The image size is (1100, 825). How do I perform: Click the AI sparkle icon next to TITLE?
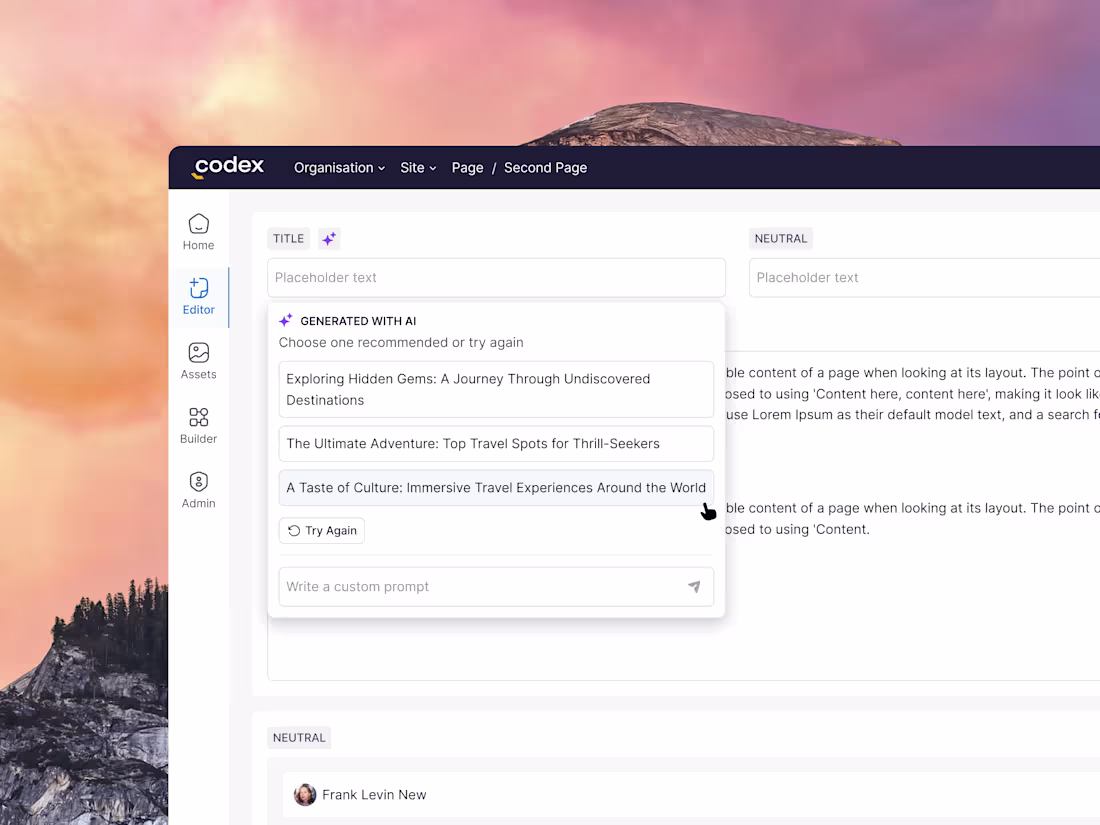(x=329, y=238)
